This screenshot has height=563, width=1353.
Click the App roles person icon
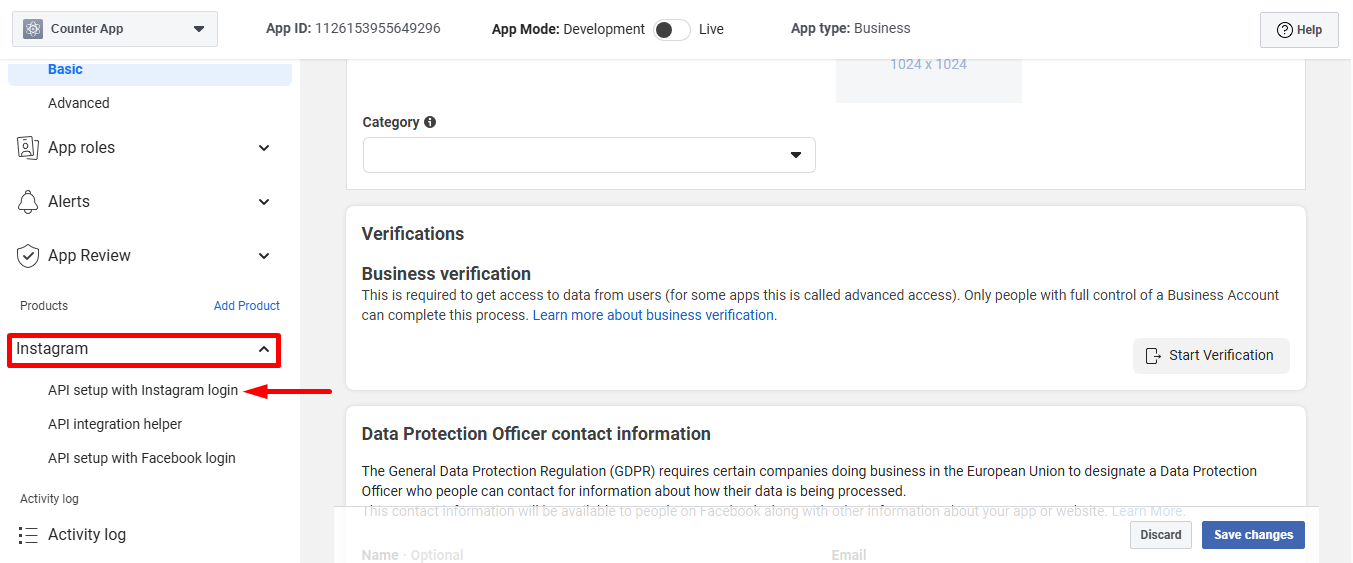(x=28, y=148)
